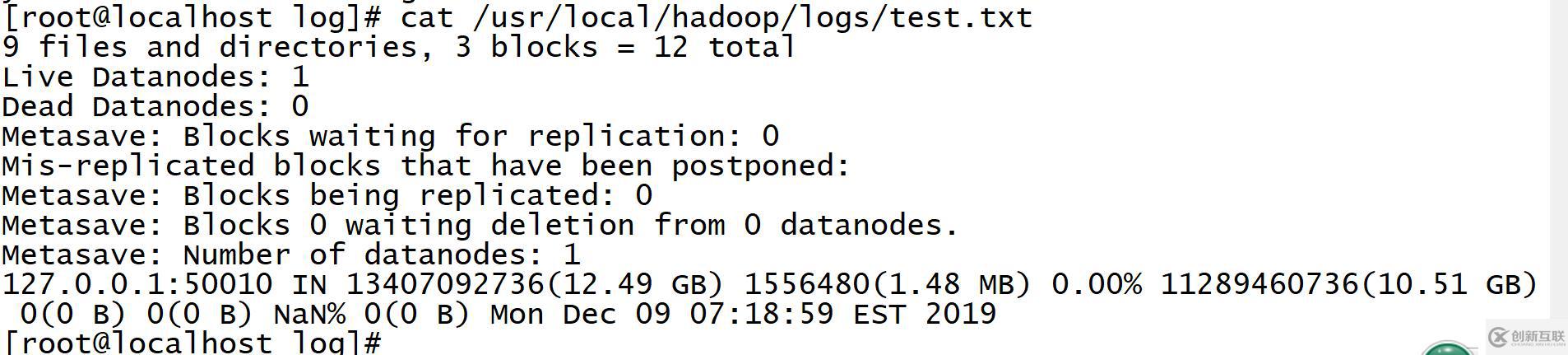The image size is (1568, 355).
Task: Click the 'Mon Dec 09 07:18:59 EST 2019' timestamp
Action: 743,314
